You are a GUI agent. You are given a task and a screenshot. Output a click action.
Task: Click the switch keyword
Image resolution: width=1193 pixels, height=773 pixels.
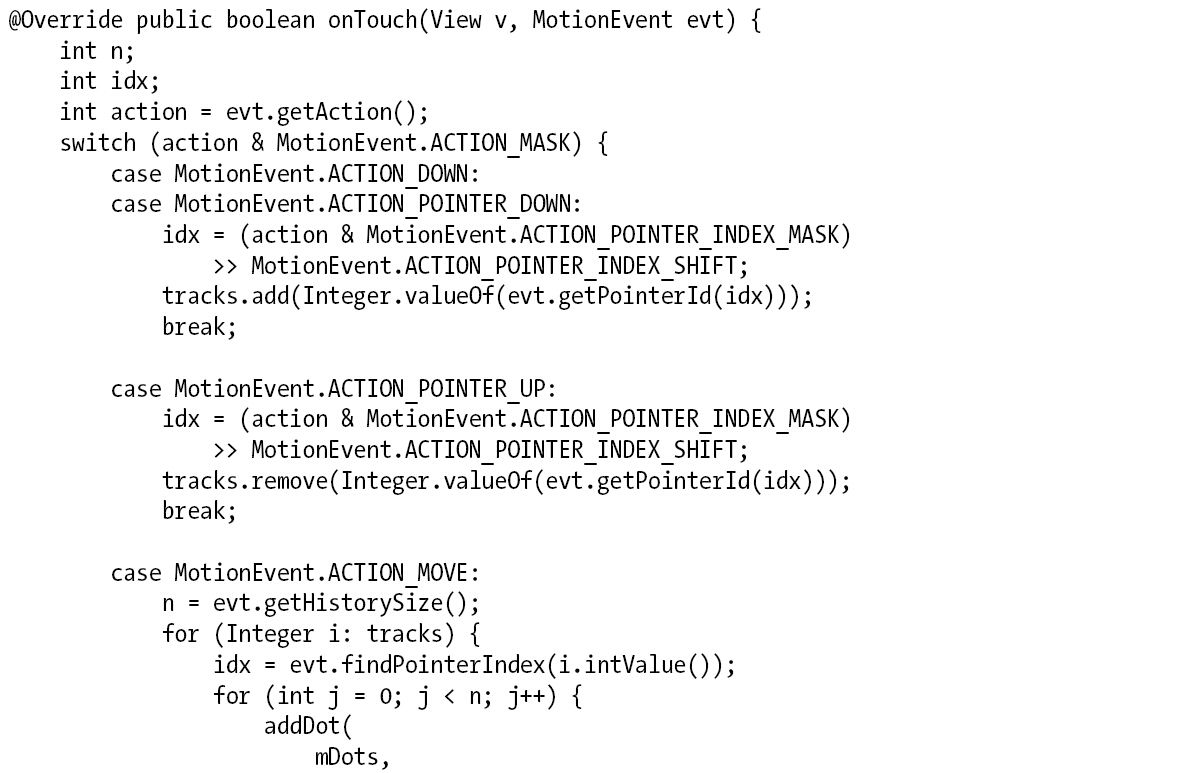click(98, 143)
